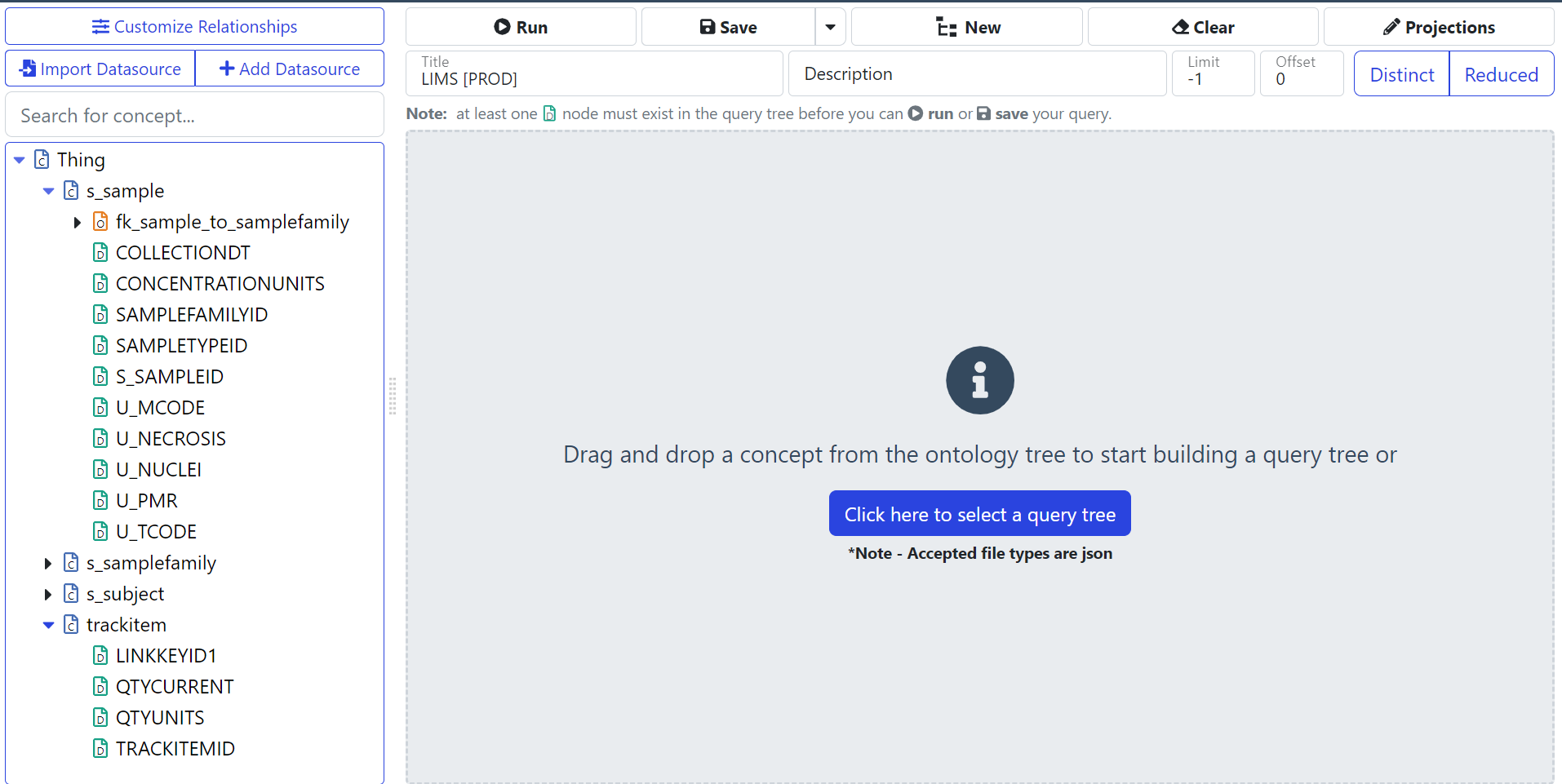Expand the s_samplefamily tree node
1562x784 pixels.
48,563
